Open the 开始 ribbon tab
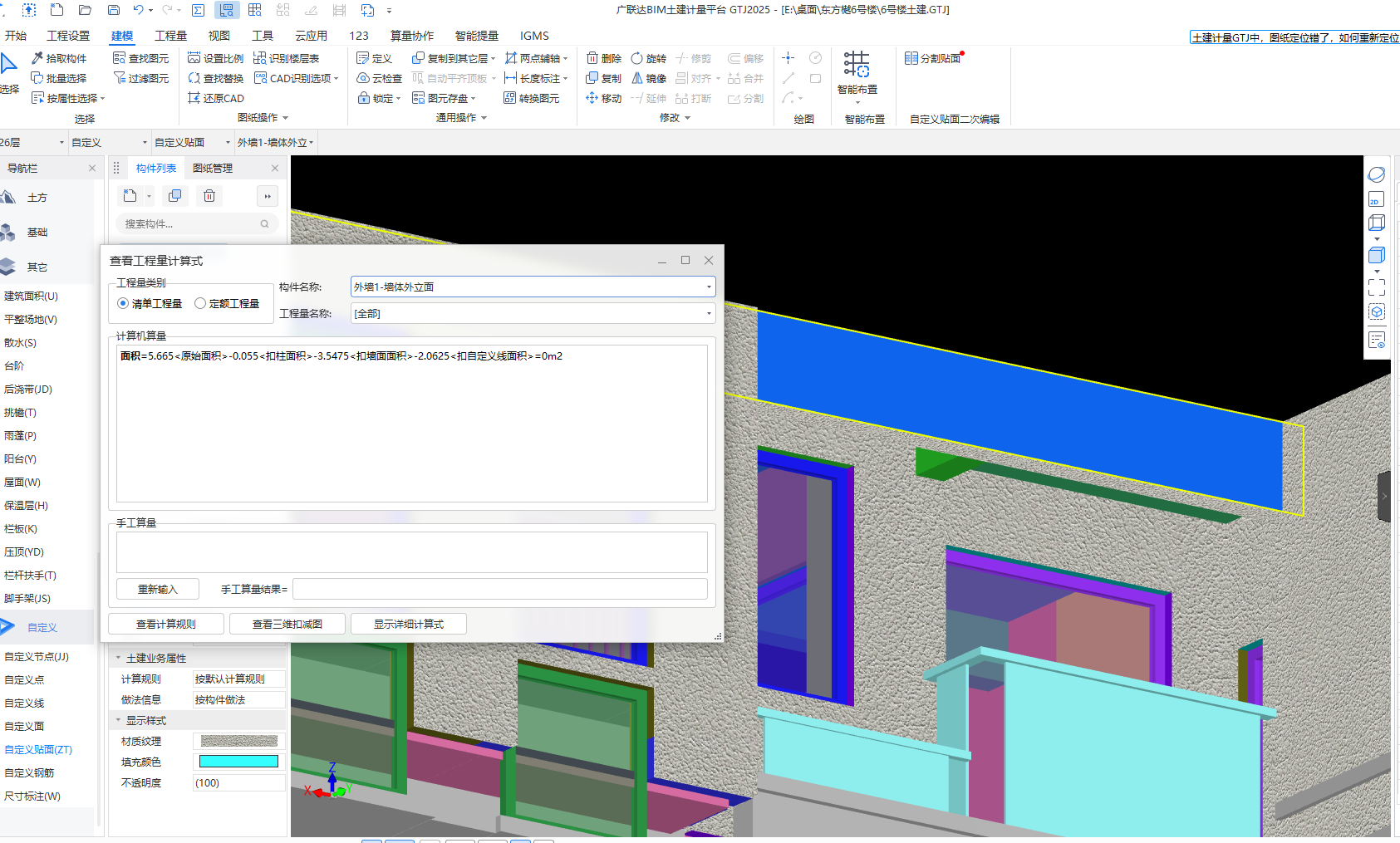 click(x=16, y=36)
